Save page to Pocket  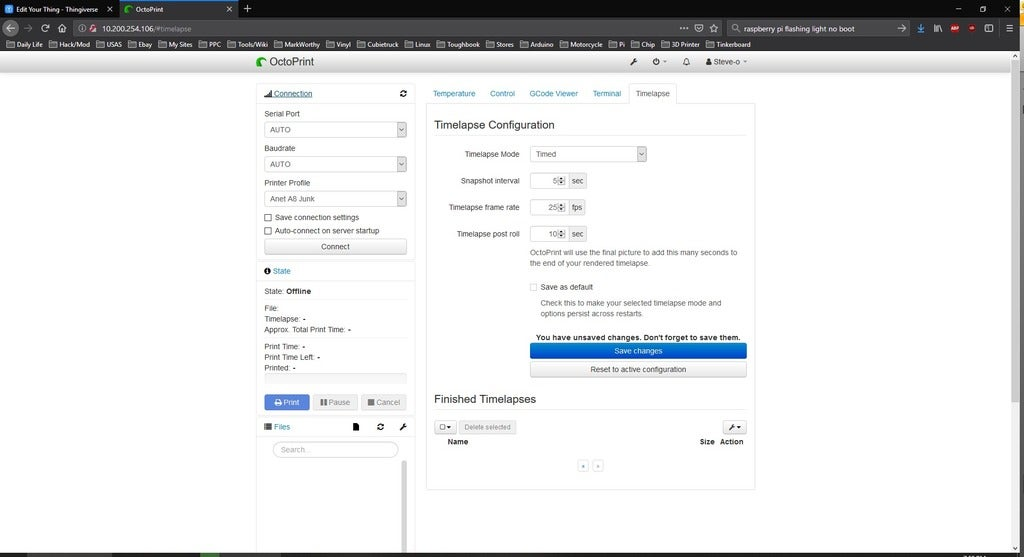pyautogui.click(x=699, y=29)
